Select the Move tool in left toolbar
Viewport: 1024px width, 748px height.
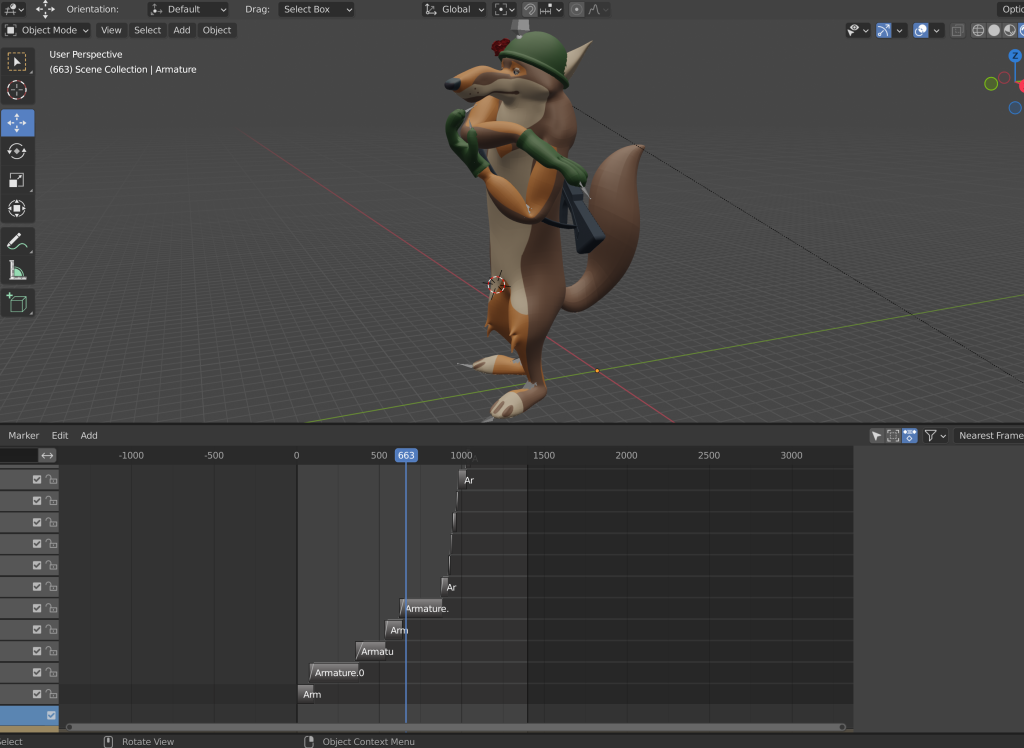pyautogui.click(x=17, y=123)
